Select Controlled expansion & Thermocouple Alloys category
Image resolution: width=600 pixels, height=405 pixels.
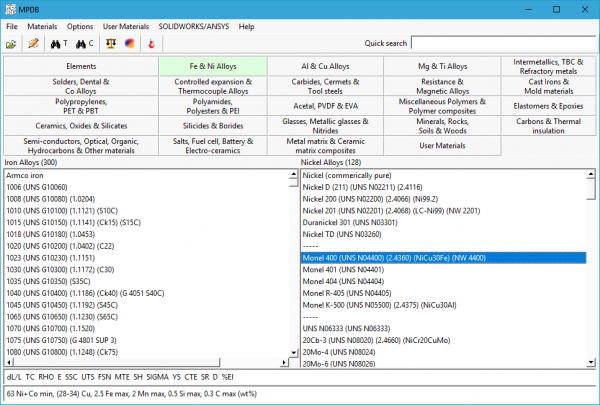[x=213, y=86]
